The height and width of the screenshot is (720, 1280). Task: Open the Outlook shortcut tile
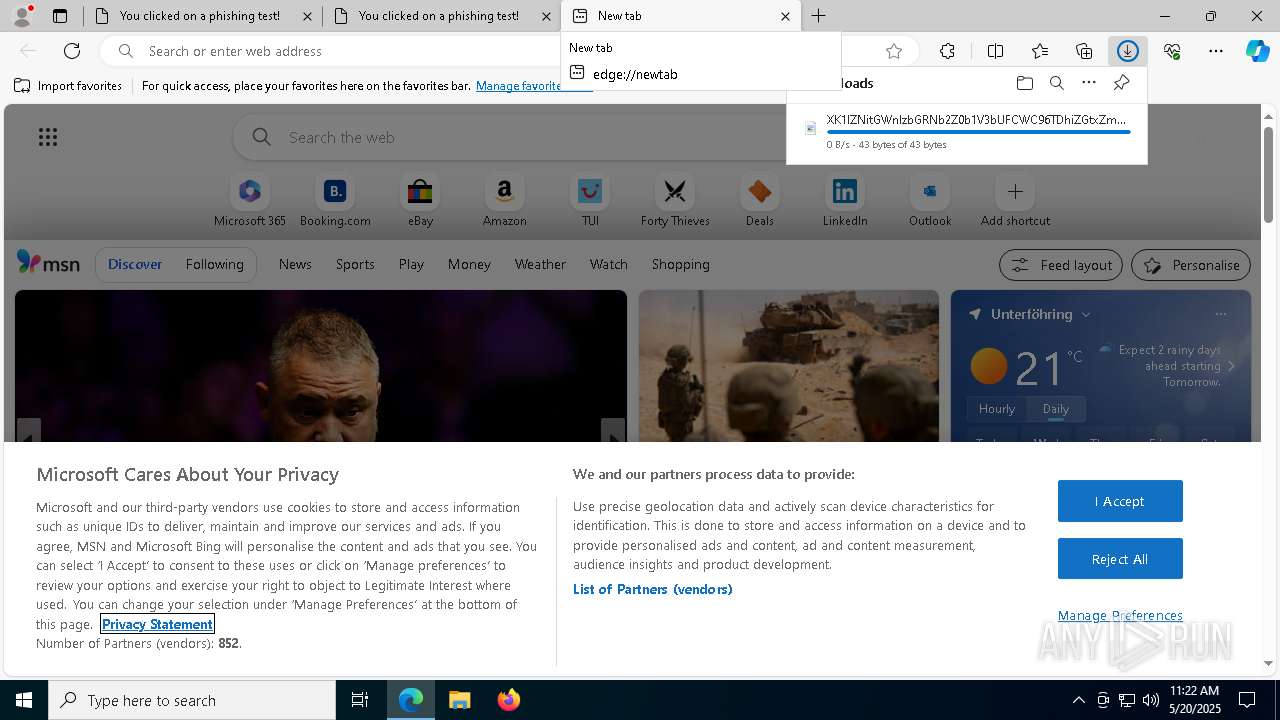coord(930,200)
